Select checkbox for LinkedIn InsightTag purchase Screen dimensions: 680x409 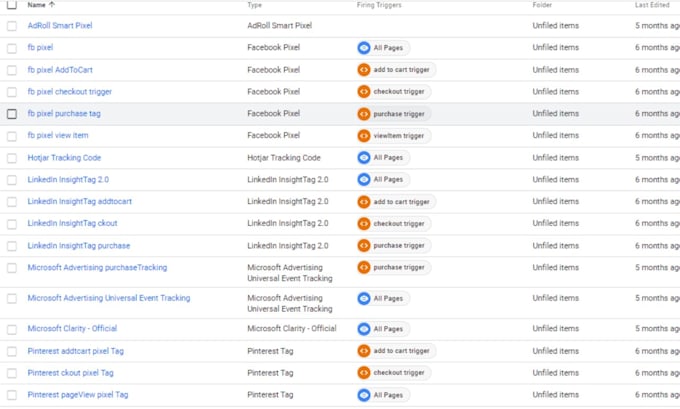click(x=12, y=246)
